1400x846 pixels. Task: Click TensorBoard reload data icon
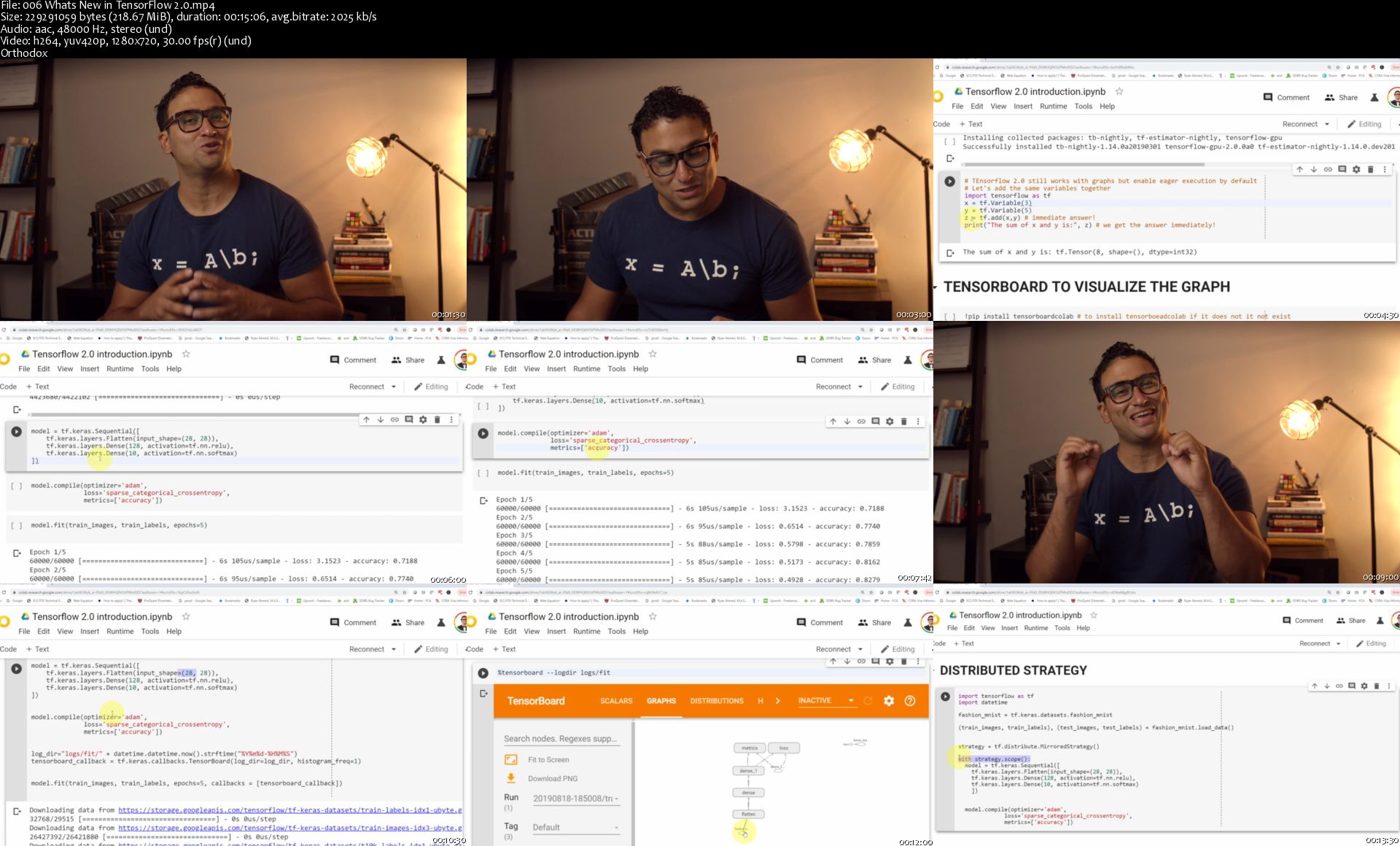[x=868, y=701]
